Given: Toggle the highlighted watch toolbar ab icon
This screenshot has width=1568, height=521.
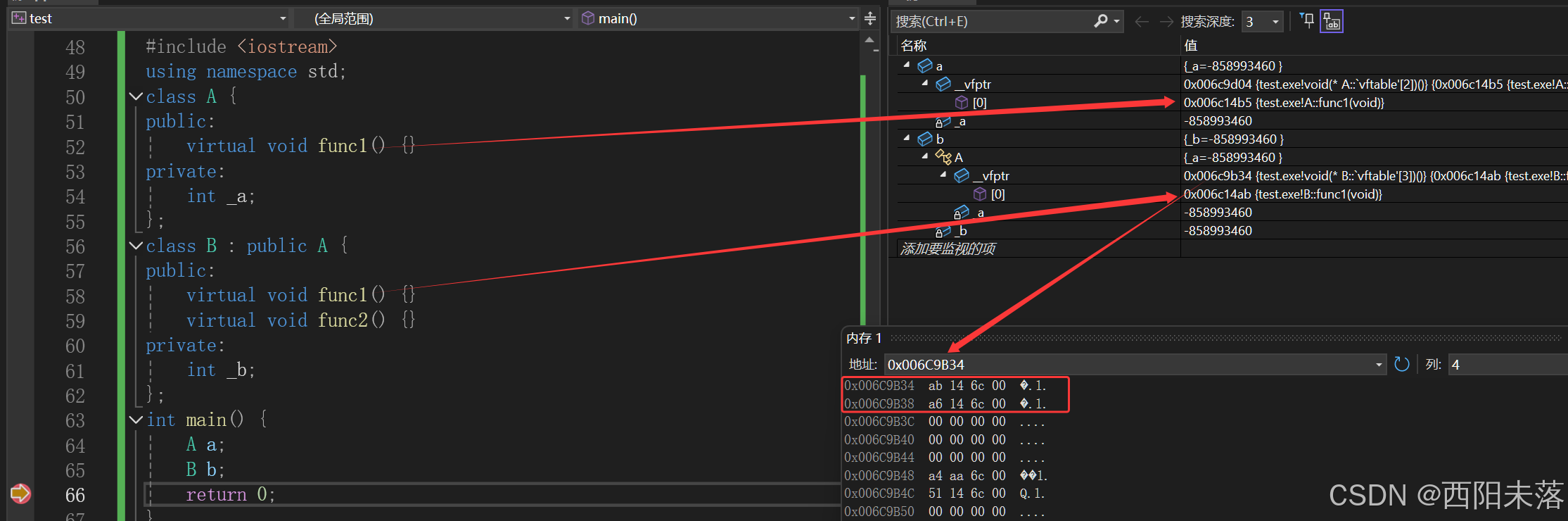Looking at the screenshot, I should tap(1332, 22).
